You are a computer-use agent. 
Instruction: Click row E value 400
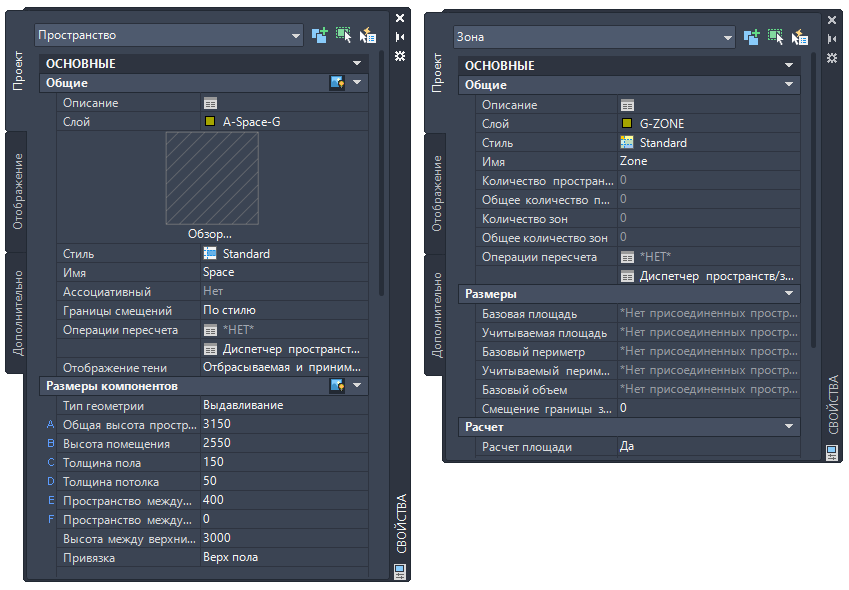(x=284, y=500)
